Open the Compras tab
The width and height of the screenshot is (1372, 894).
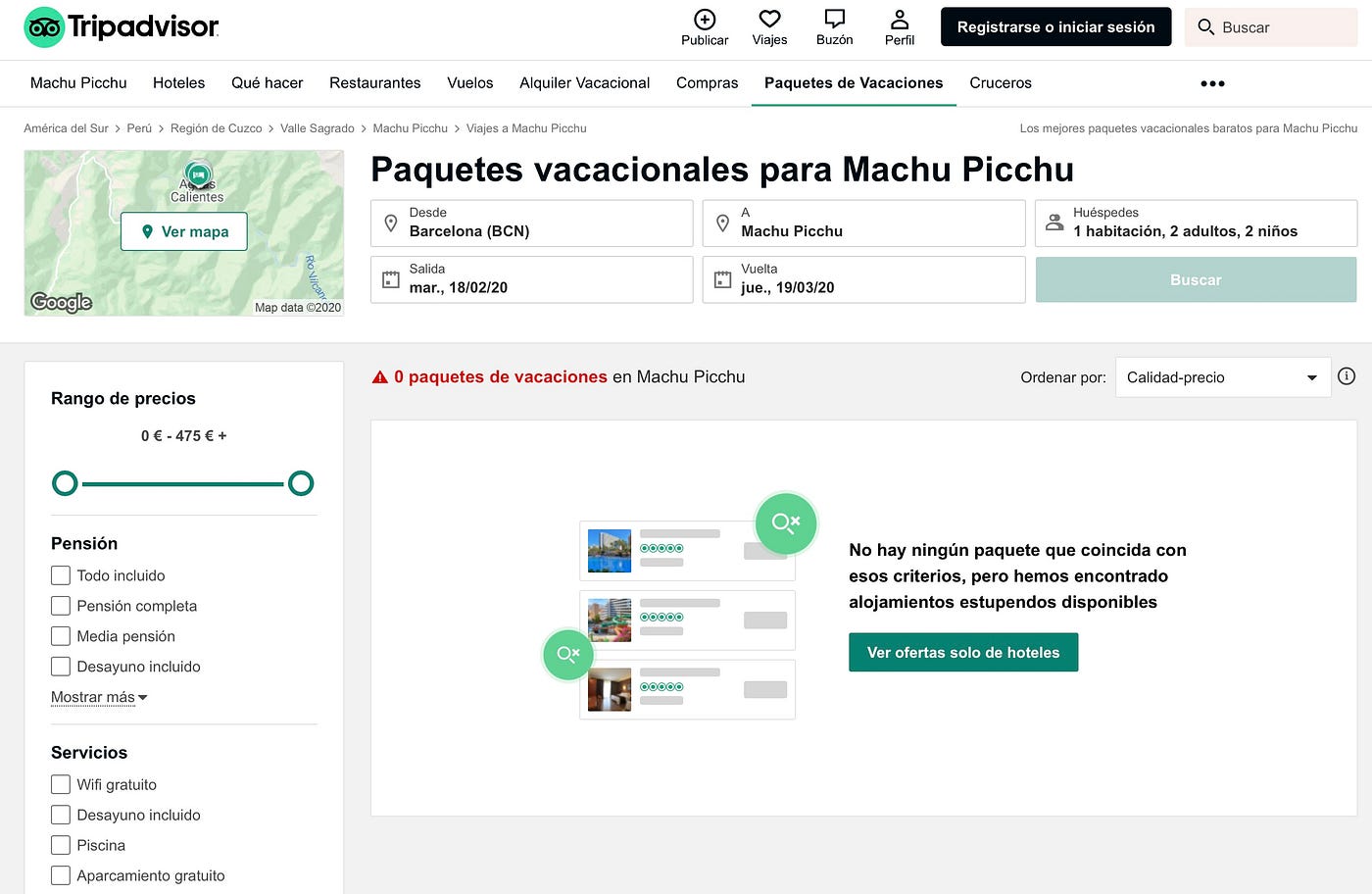coord(708,83)
